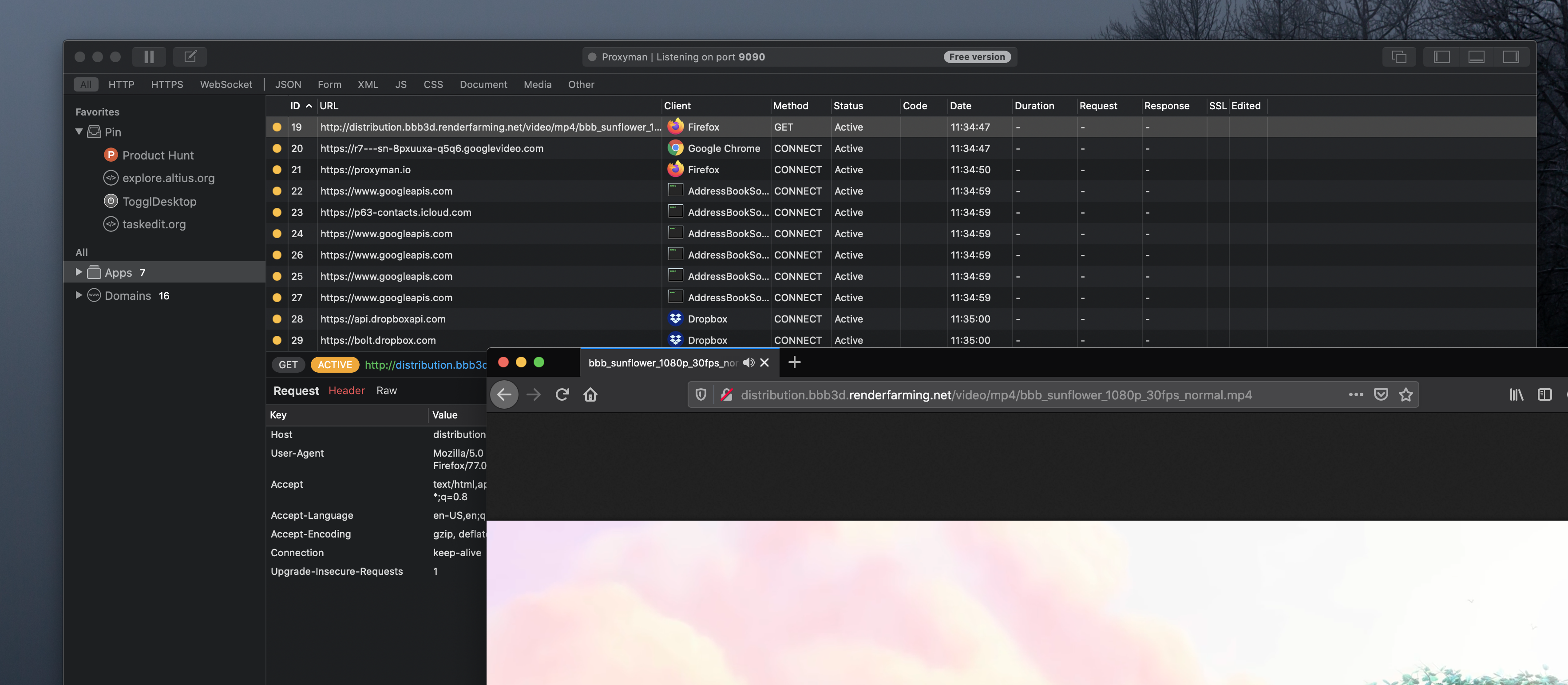Expand the Domains tree group
This screenshot has height=685, width=1568.
coord(79,295)
